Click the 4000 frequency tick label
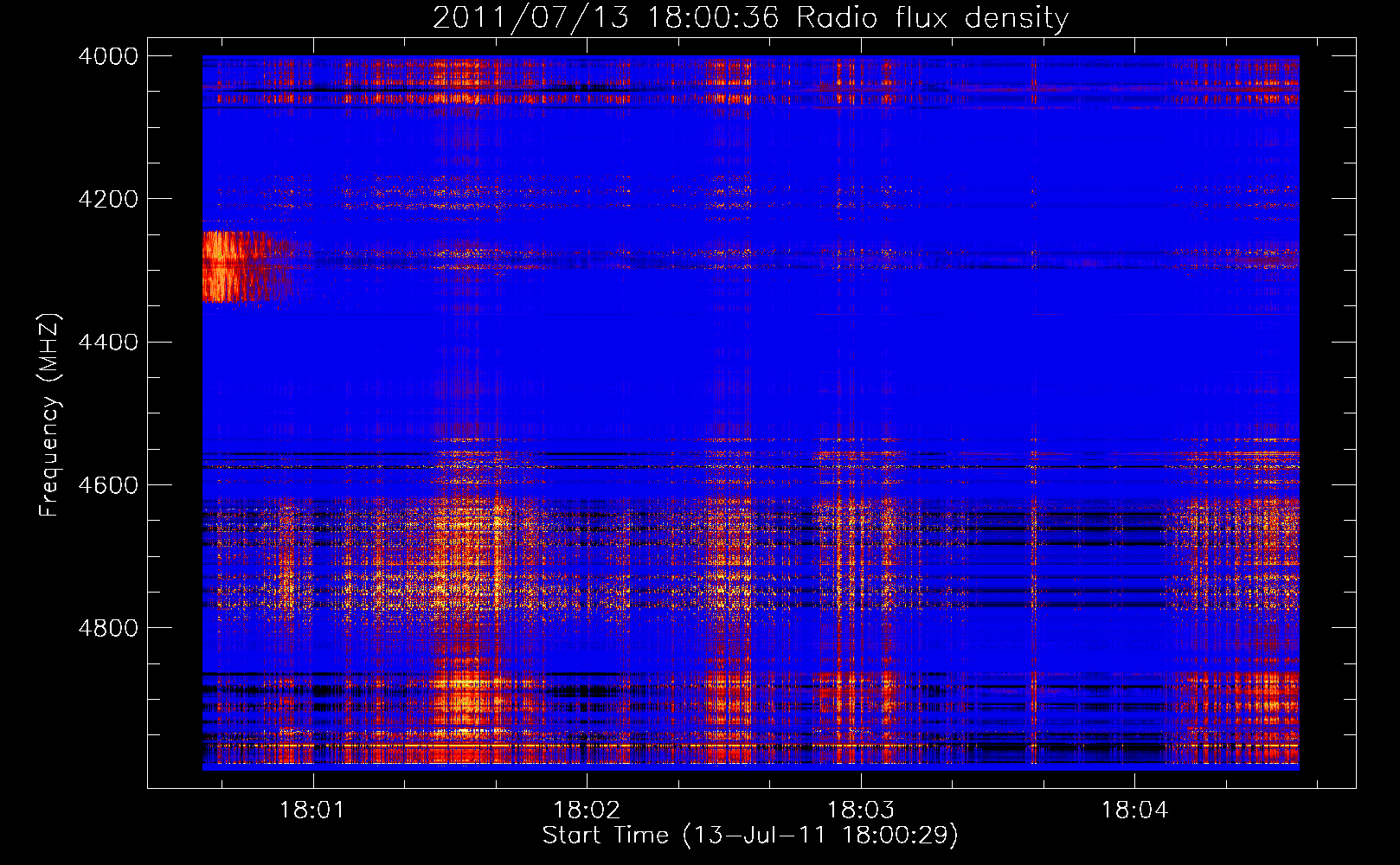The height and width of the screenshot is (865, 1400). tap(108, 56)
